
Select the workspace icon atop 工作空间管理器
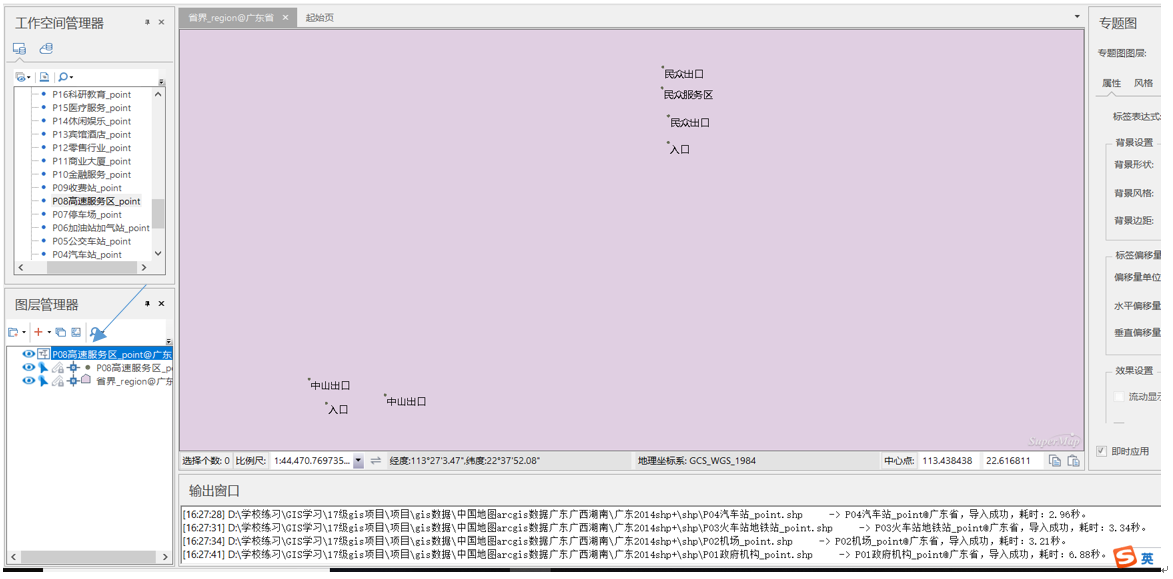pyautogui.click(x=20, y=48)
